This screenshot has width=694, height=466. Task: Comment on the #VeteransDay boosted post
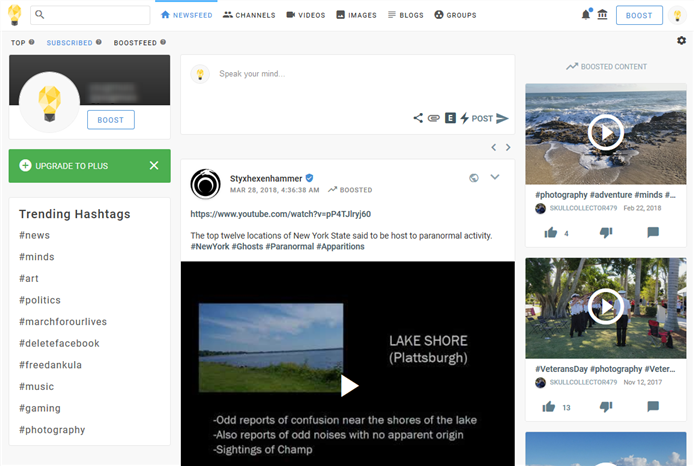(x=653, y=407)
